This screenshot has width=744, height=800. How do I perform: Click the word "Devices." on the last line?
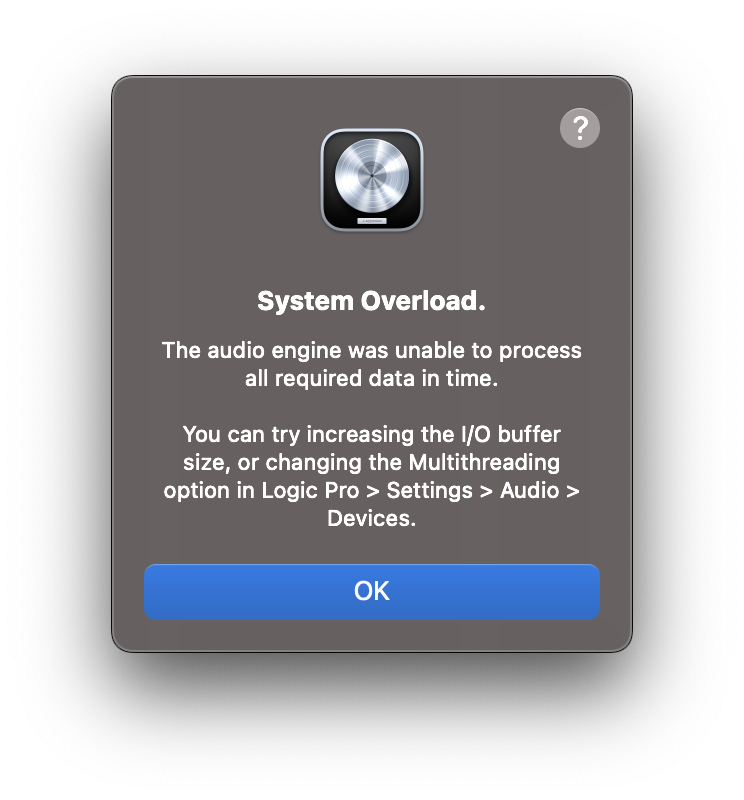pyautogui.click(x=371, y=518)
